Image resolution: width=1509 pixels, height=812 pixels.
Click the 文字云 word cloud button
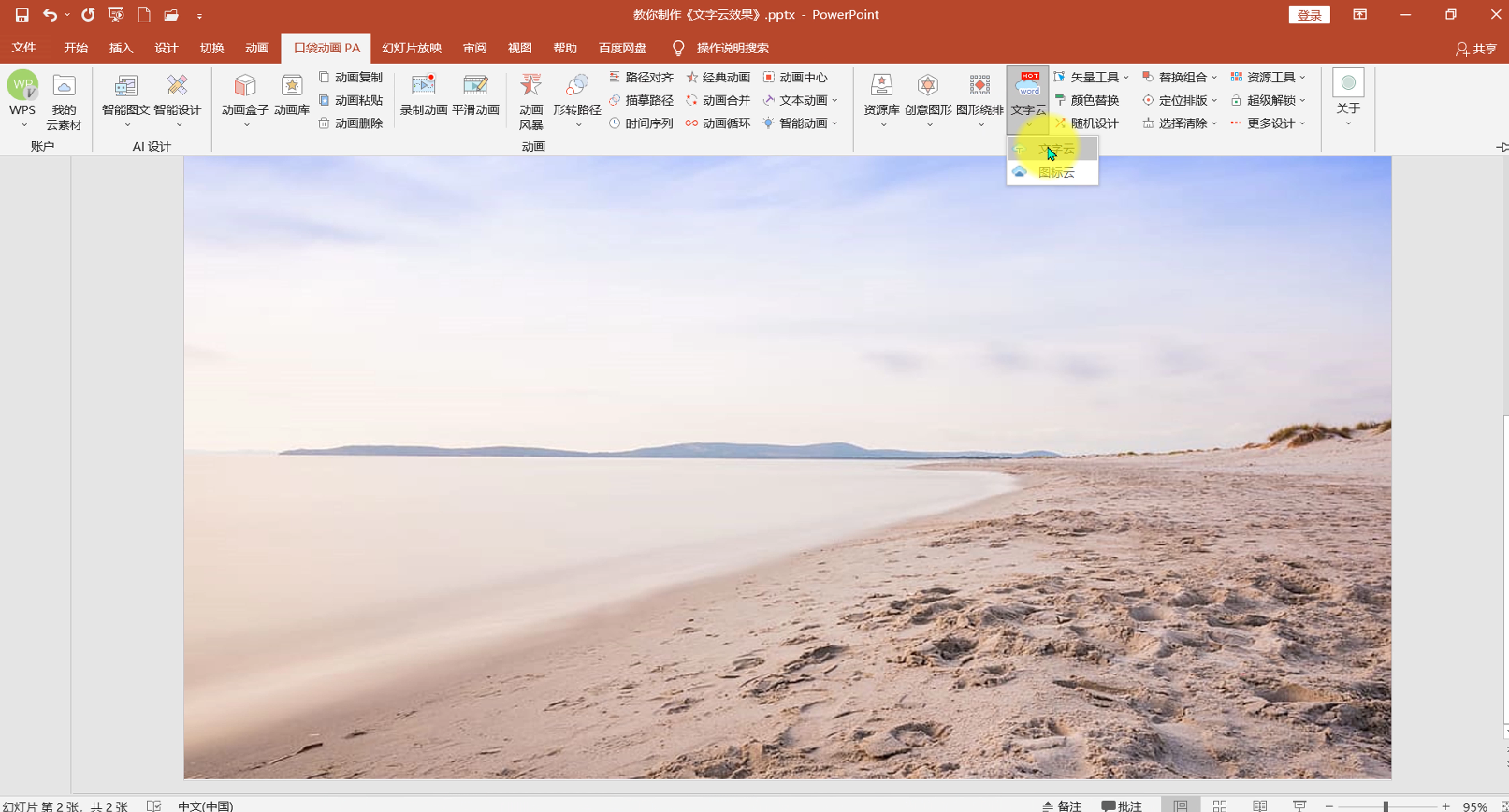coord(1028,99)
